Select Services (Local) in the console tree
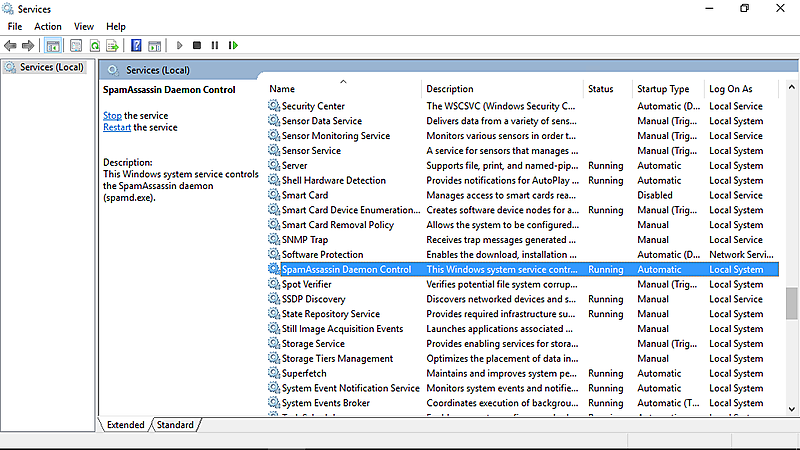 [x=52, y=67]
